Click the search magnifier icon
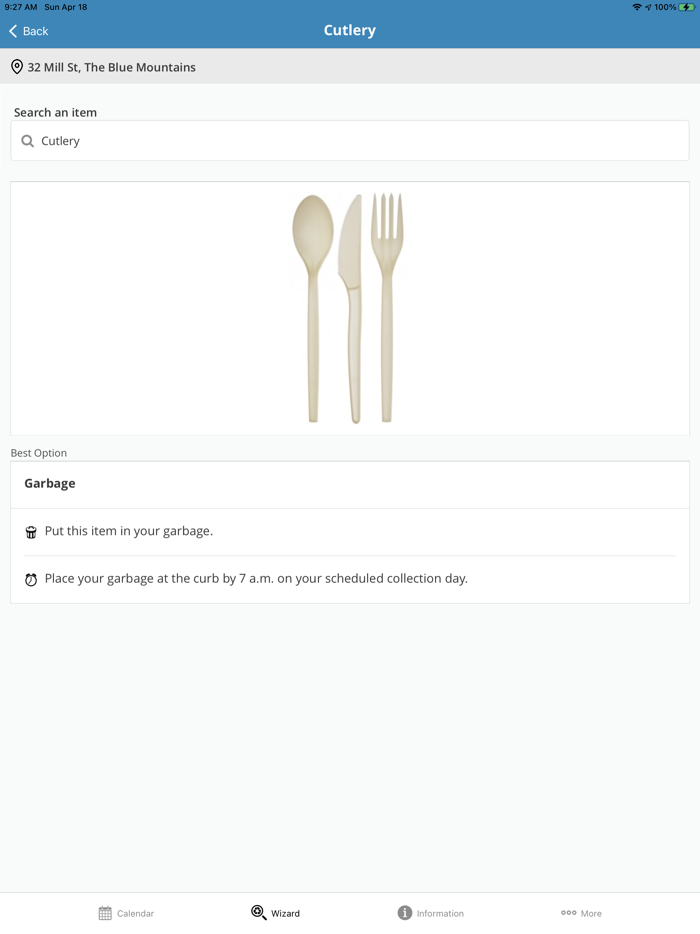Viewport: 700px width, 934px height. point(28,141)
